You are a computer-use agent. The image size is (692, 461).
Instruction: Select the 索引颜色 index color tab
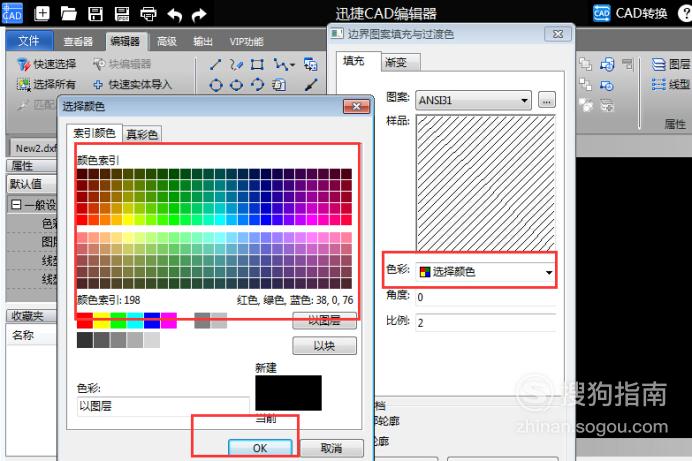pos(94,133)
